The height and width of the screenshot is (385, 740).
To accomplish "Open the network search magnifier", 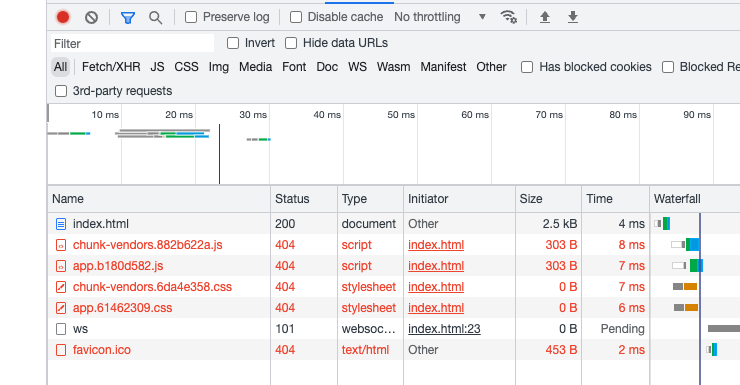I will 155,18.
